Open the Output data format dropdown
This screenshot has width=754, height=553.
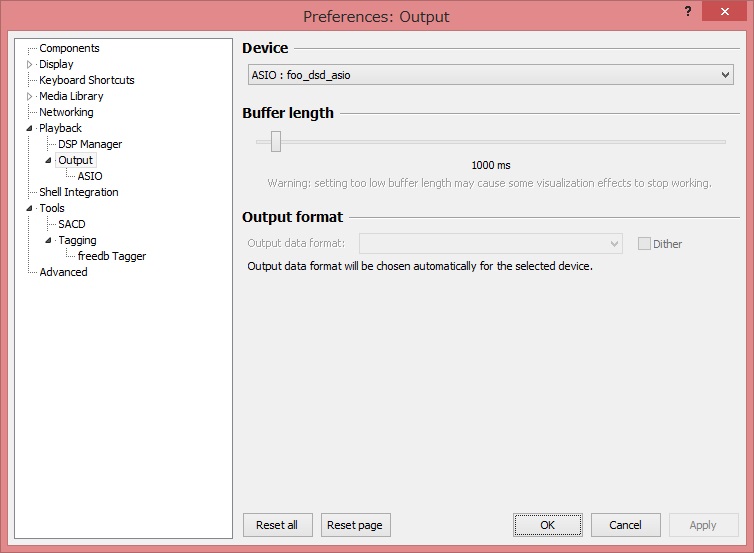[x=490, y=243]
